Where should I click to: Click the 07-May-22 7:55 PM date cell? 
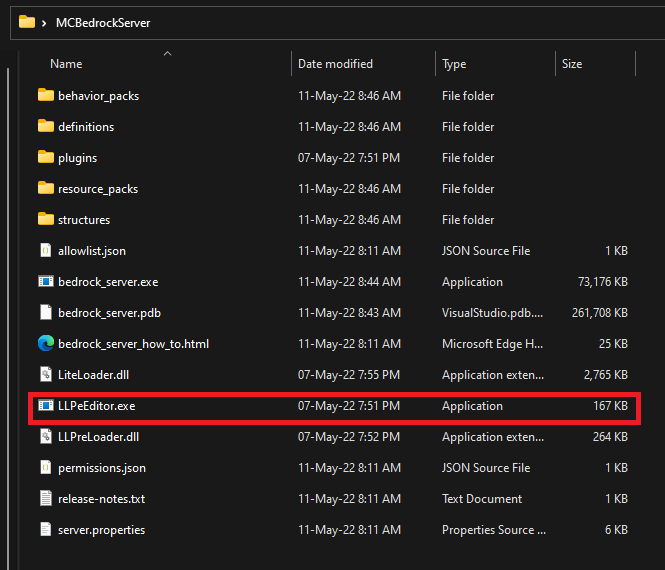pos(349,375)
